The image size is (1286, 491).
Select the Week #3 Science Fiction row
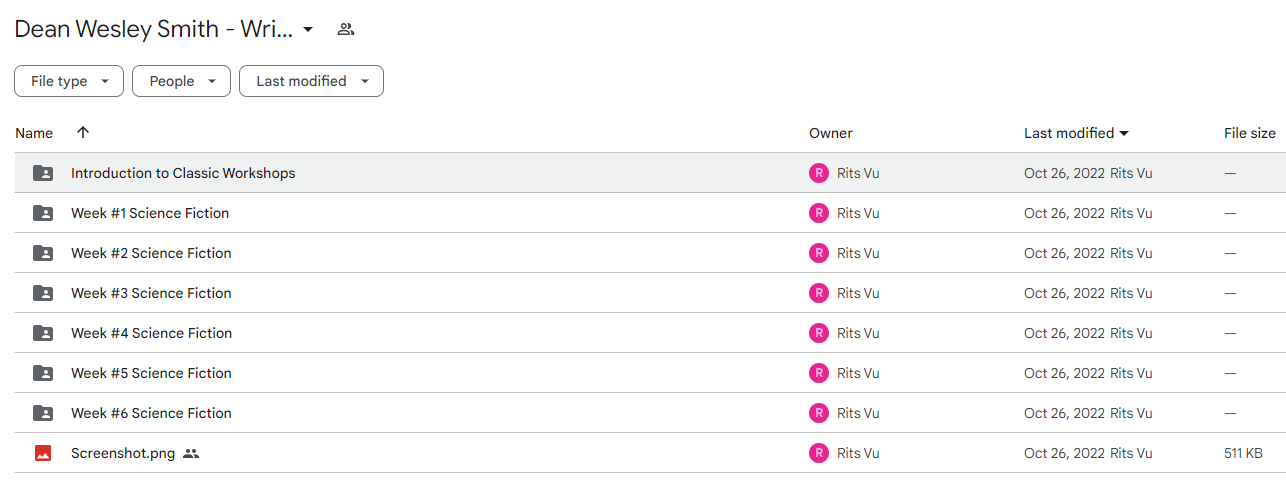(x=650, y=293)
